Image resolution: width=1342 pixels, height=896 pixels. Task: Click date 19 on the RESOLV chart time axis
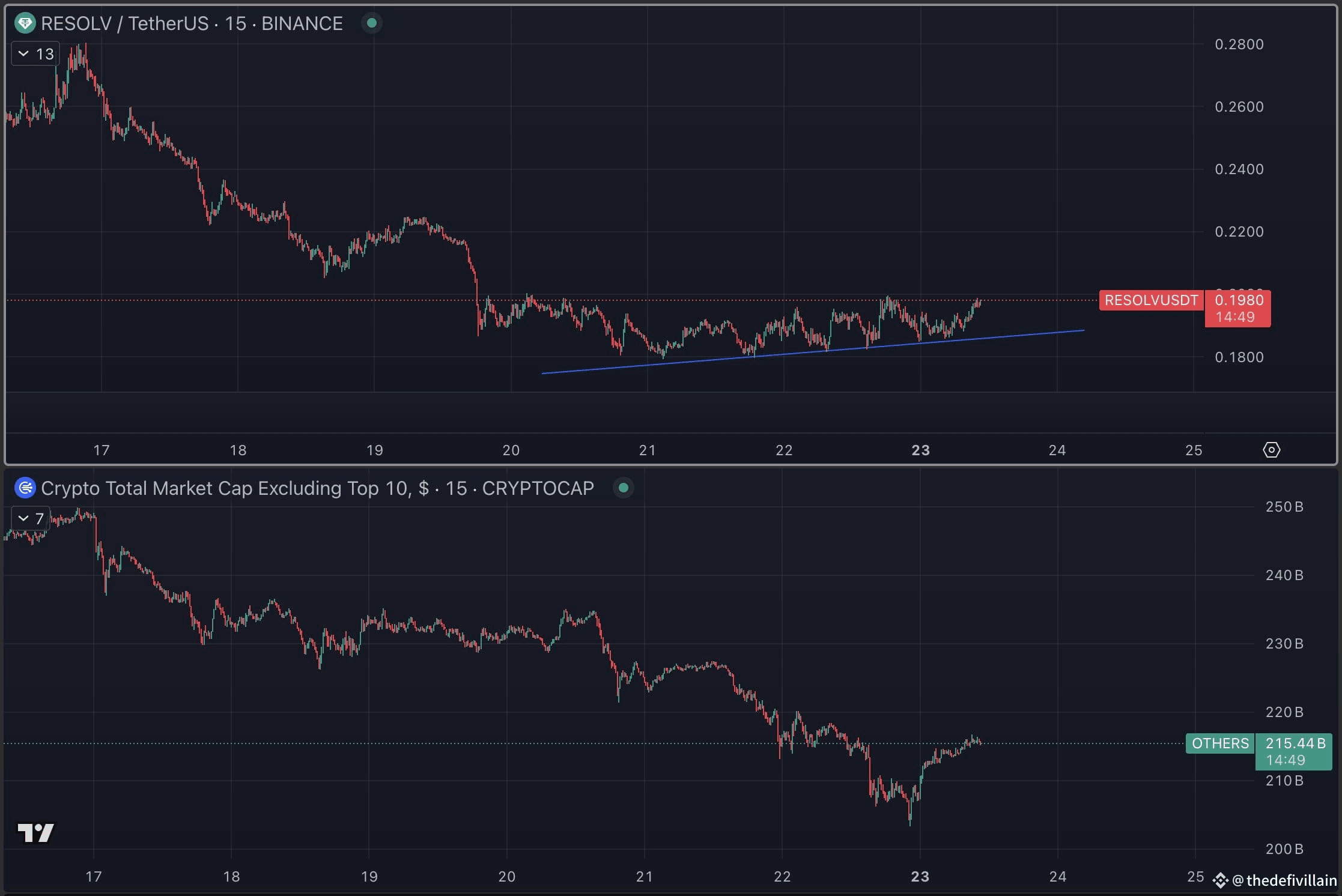pos(374,450)
